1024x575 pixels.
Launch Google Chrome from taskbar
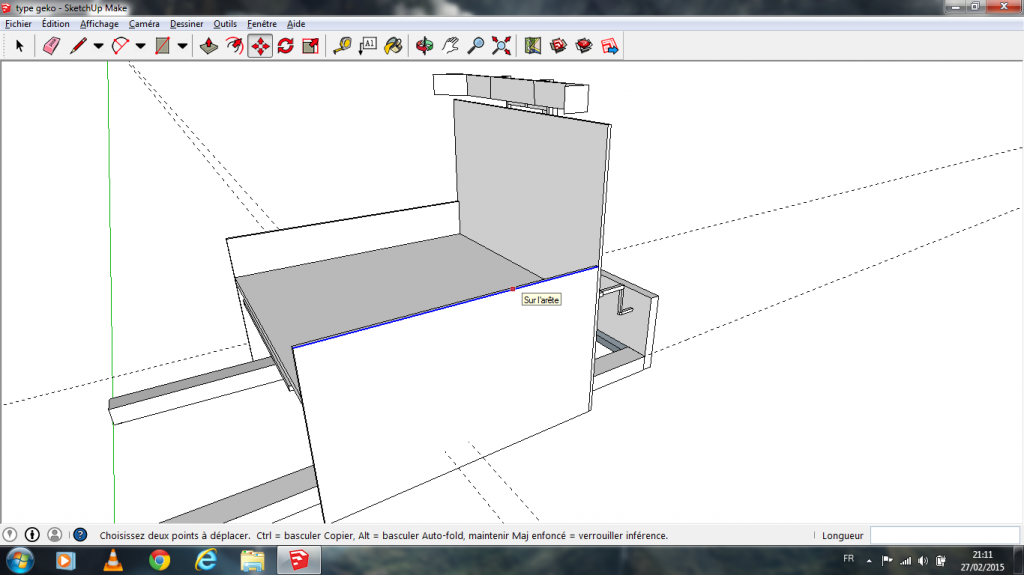click(159, 561)
